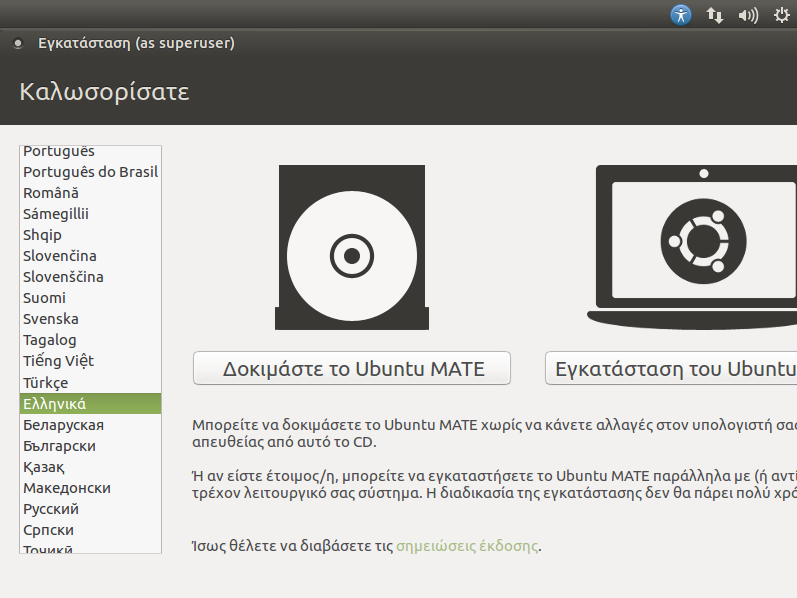Choose Suomi from the language list

point(45,298)
